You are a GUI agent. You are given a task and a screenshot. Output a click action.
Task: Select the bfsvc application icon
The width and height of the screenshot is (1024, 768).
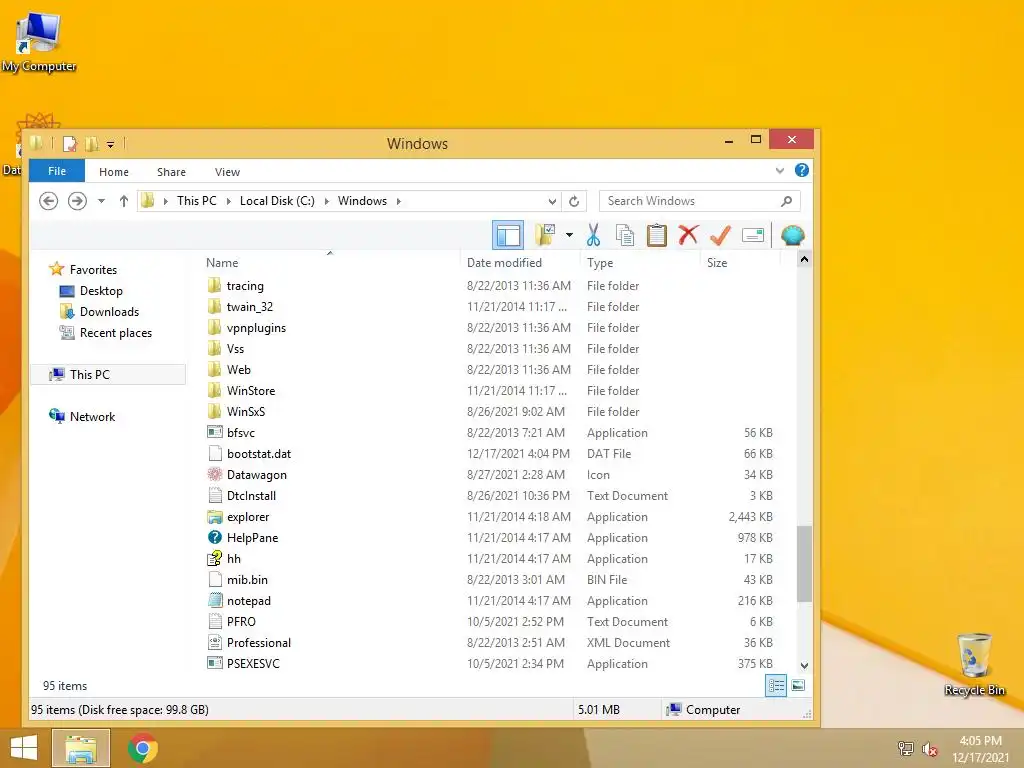point(215,432)
